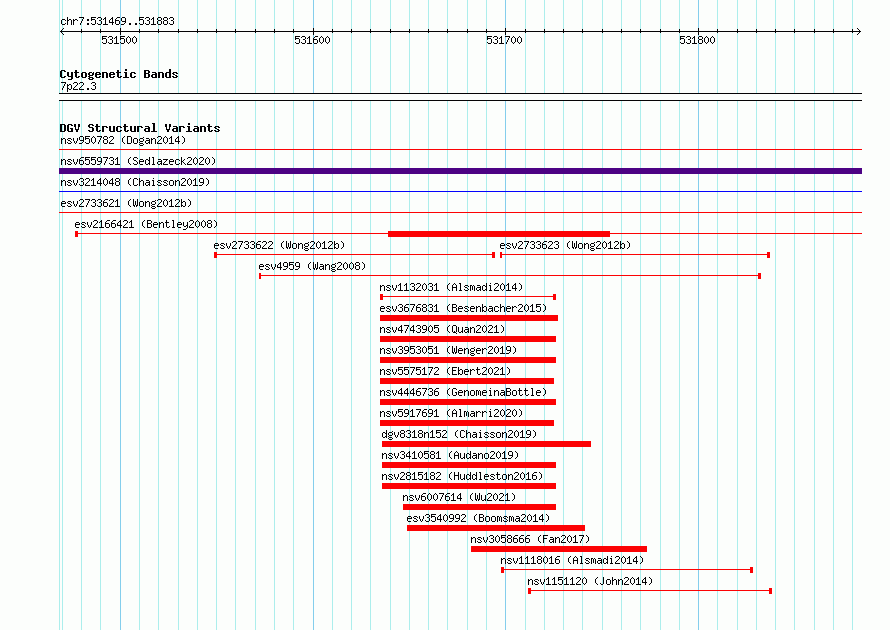Select the nsv6559731 (Sedlazeck2020) purple bar

pos(460,171)
